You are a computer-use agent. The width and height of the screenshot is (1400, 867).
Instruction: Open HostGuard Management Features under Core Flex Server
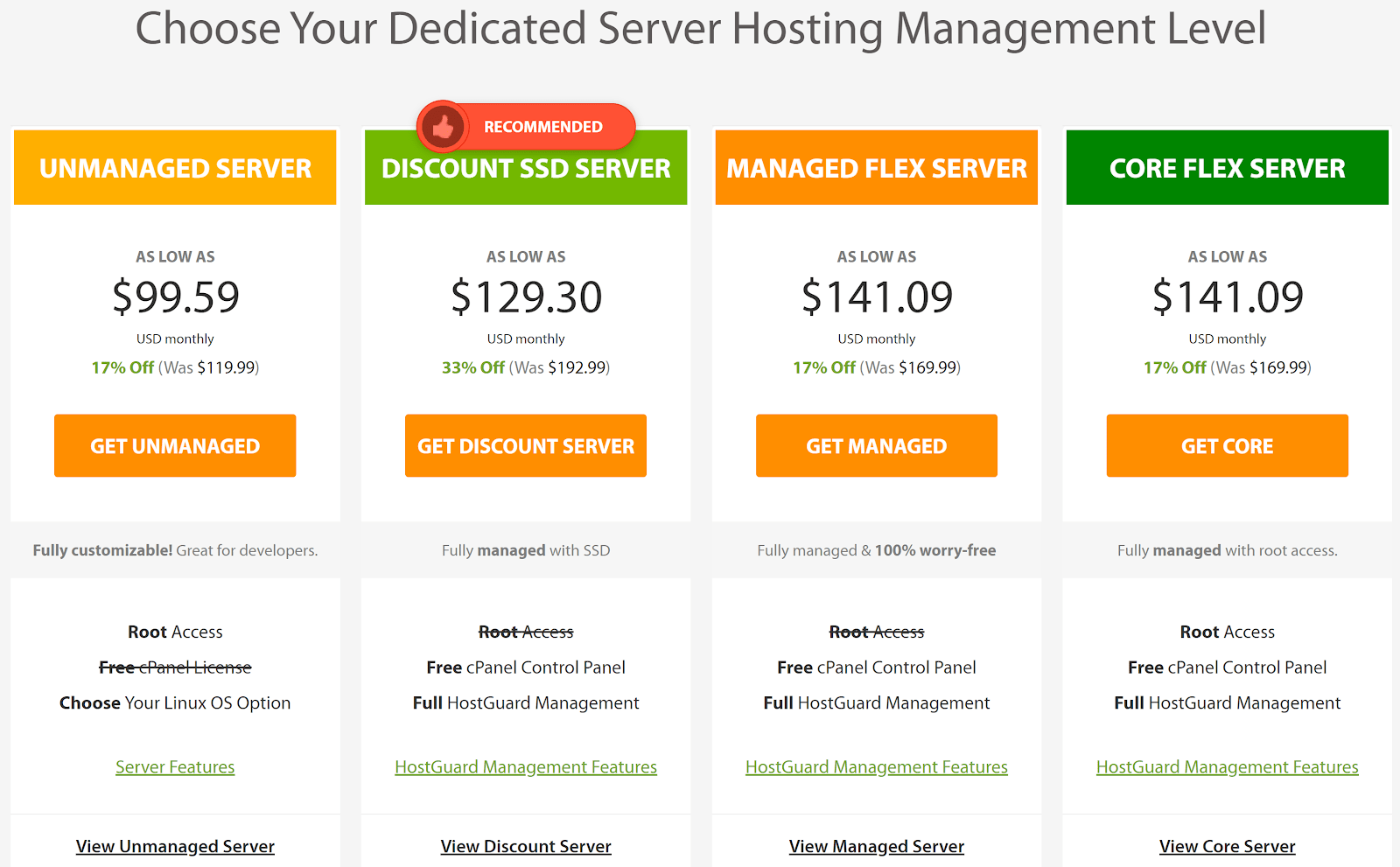click(x=1227, y=766)
